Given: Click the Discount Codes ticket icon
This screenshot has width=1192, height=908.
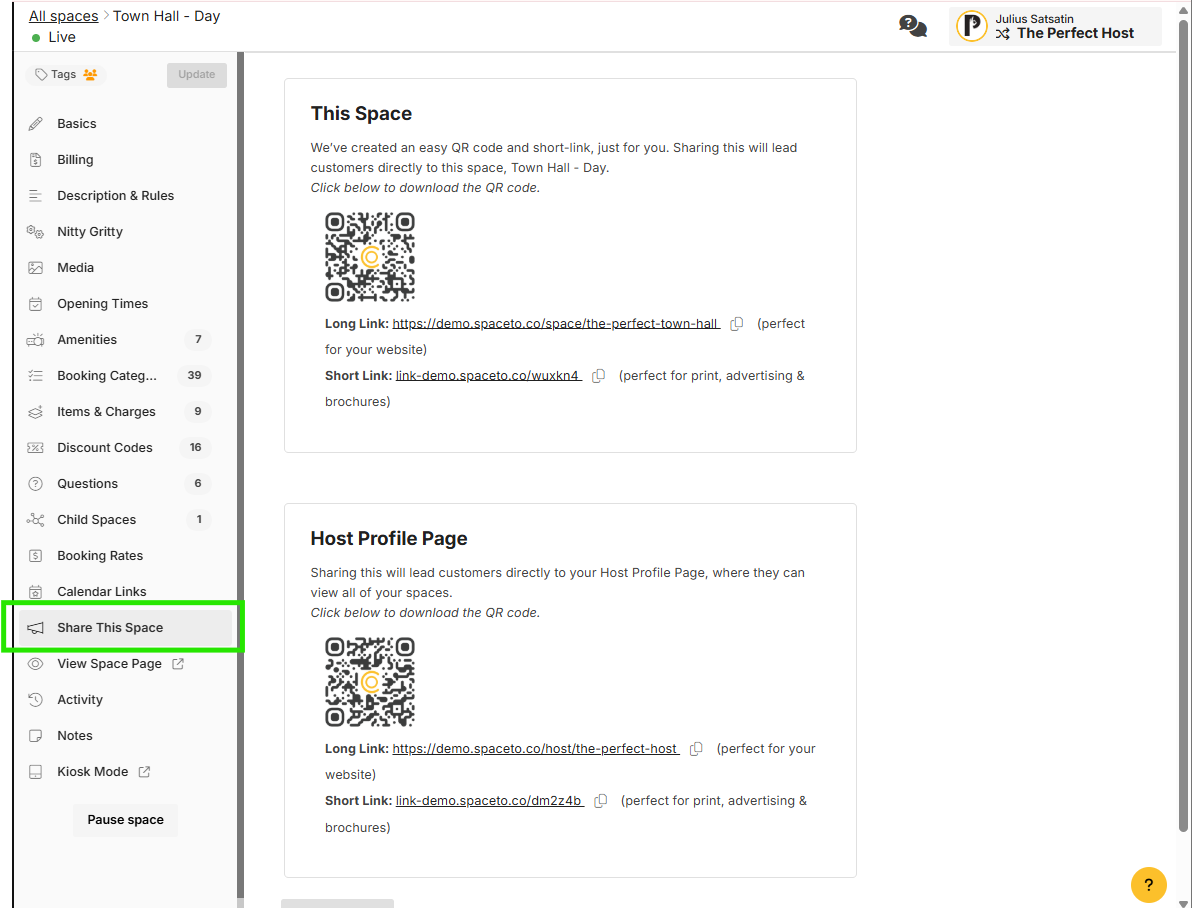Looking at the screenshot, I should pos(36,448).
